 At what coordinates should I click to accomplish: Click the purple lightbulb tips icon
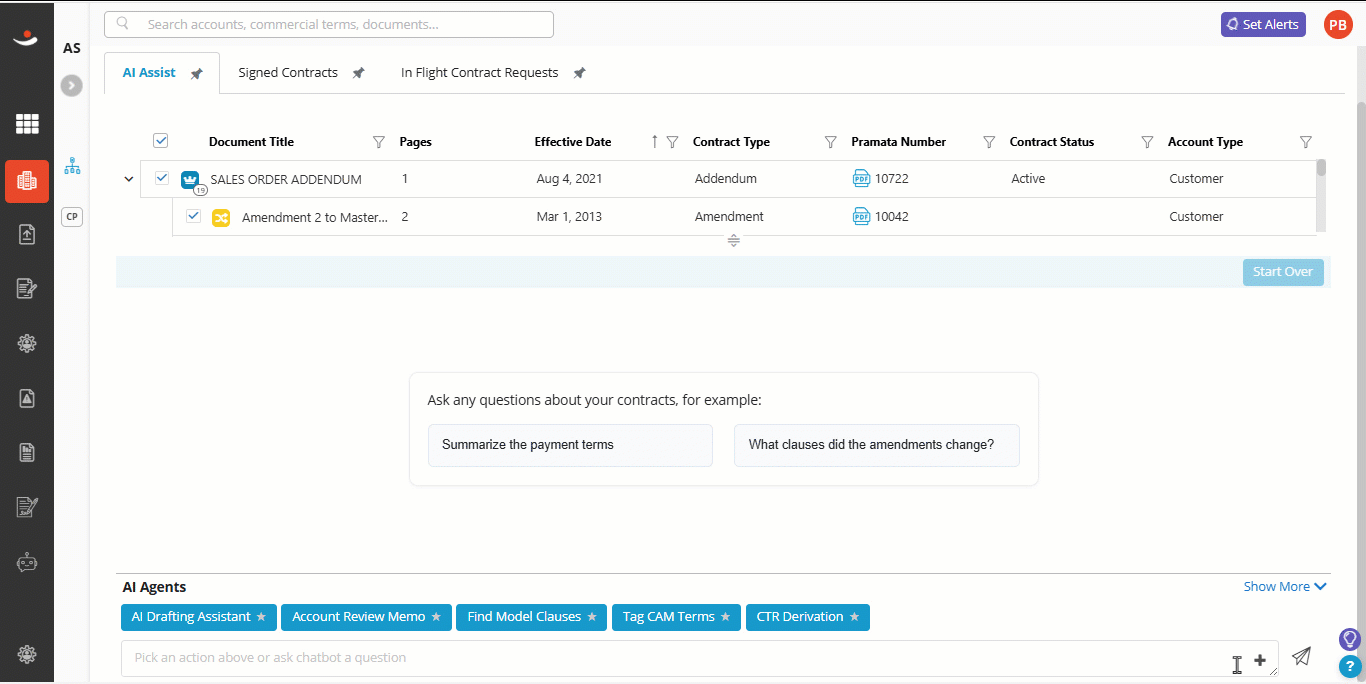tap(1350, 639)
